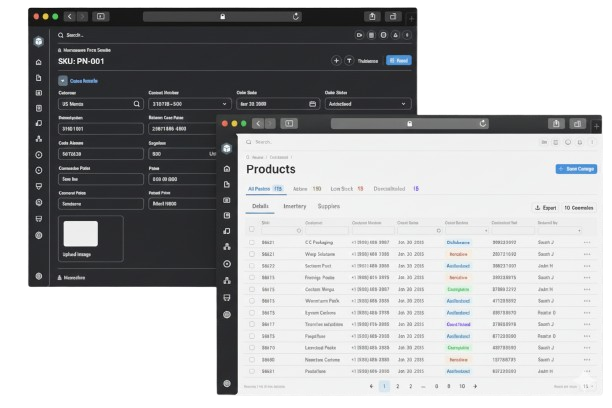This screenshot has width=612, height=408.
Task: Reload the page in the Products browser window
Action: click(x=483, y=123)
